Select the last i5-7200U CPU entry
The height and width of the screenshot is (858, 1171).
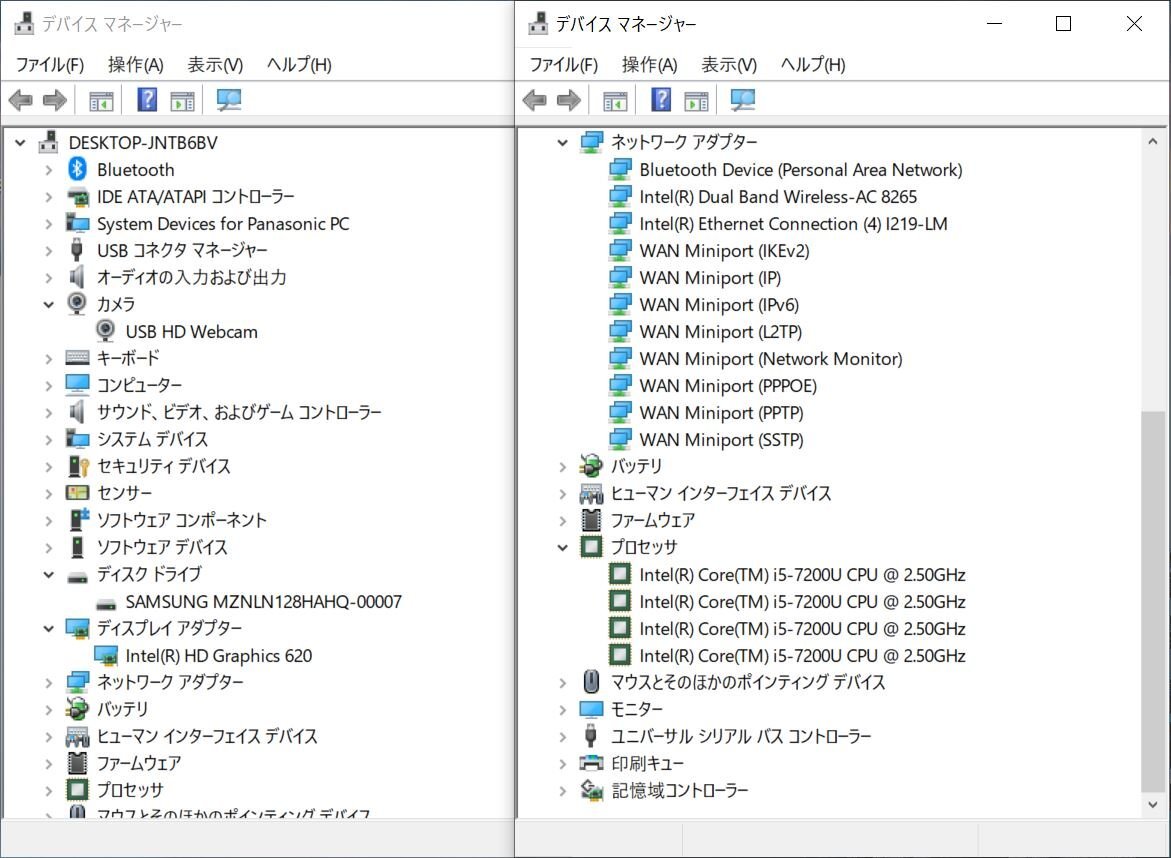(802, 656)
